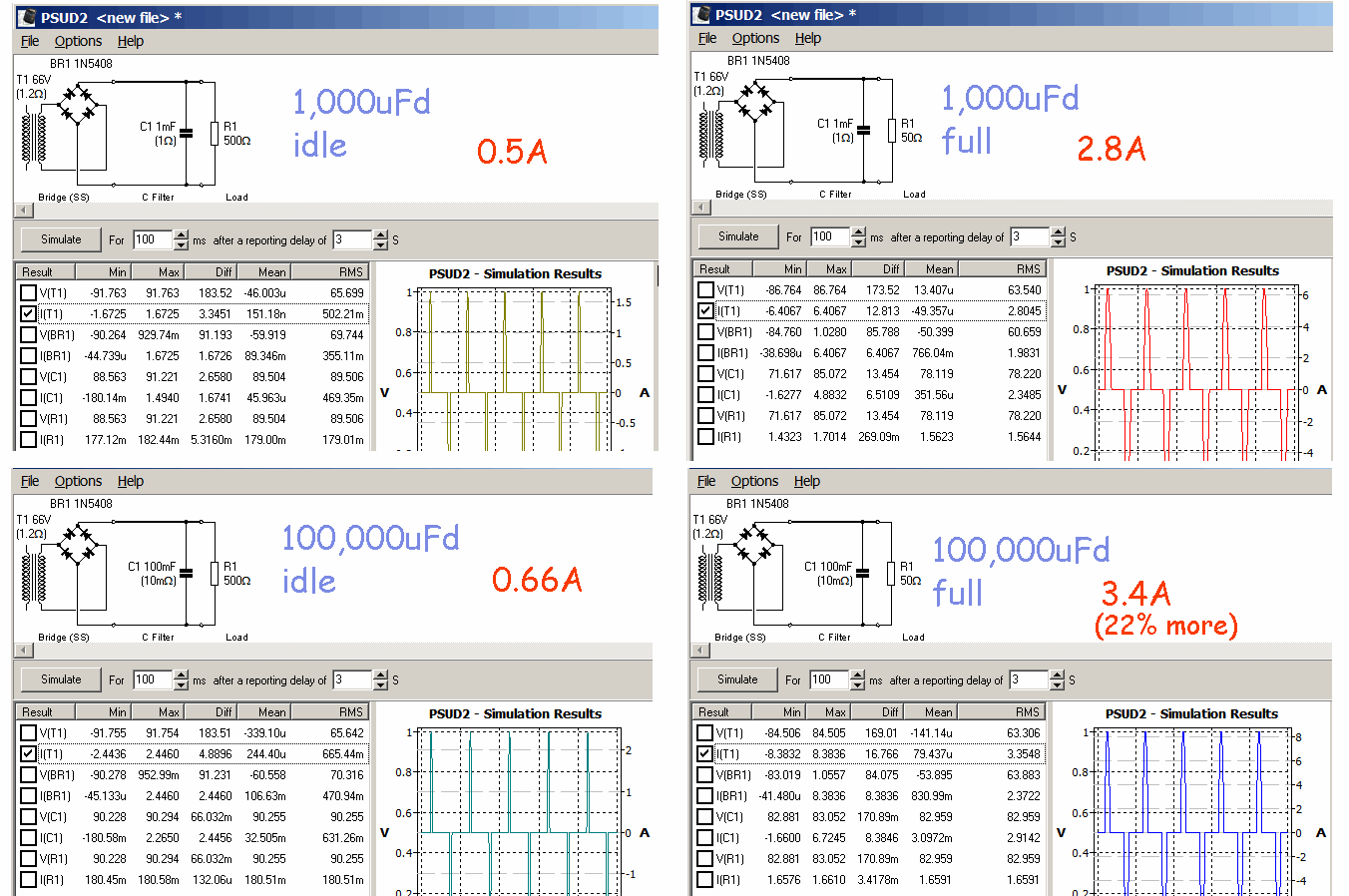Image resolution: width=1349 pixels, height=896 pixels.
Task: Click RMS value 502.21m in top-left table
Action: coord(342,313)
